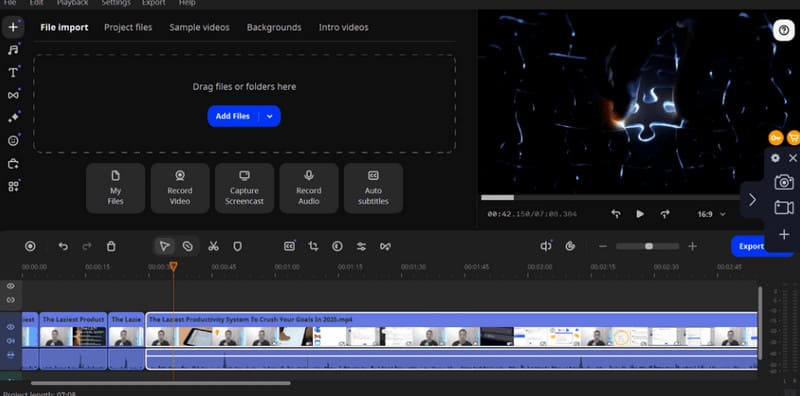Viewport: 800px width, 396px height.
Task: Take a snapshot with camera icon
Action: coord(784,182)
